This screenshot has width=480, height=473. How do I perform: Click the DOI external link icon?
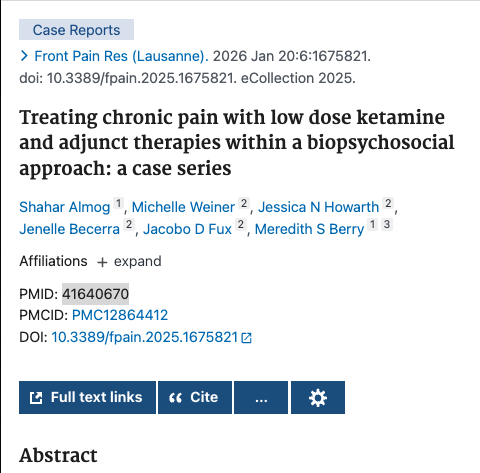[247, 338]
